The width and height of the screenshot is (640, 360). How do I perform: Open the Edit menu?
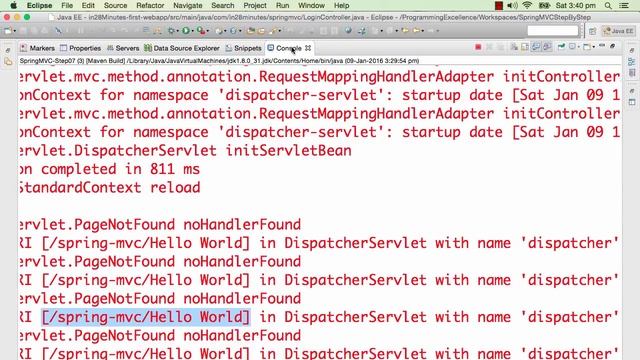pyautogui.click(x=88, y=5)
